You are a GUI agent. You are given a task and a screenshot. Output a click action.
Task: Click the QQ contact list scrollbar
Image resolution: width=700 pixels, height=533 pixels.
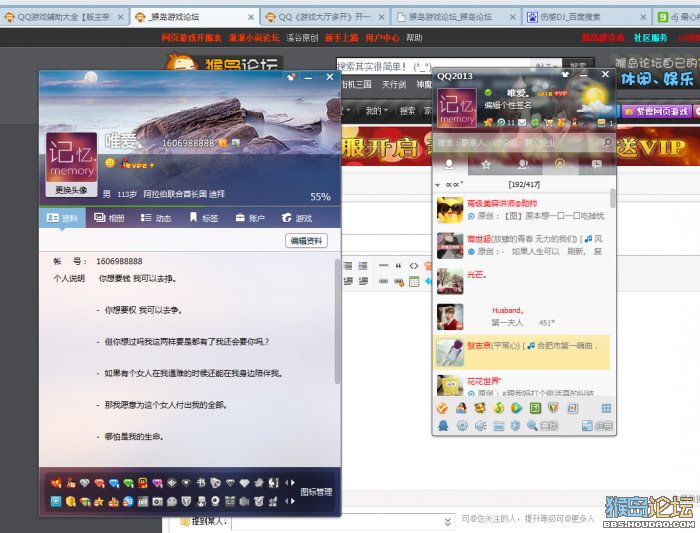[x=612, y=198]
